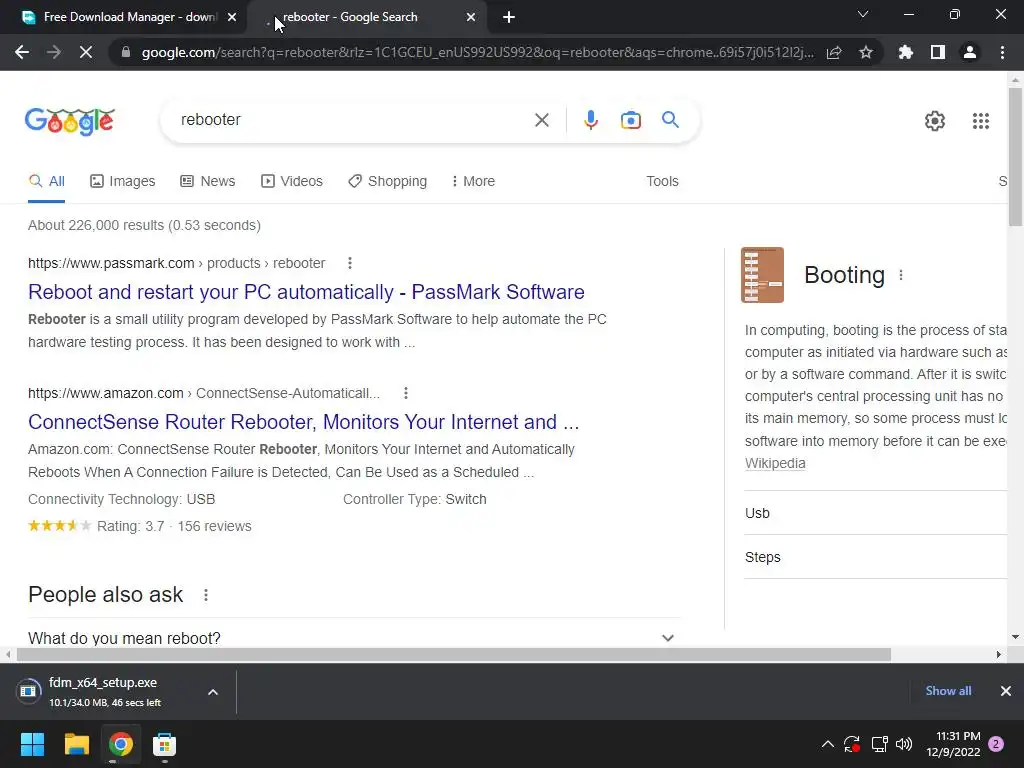Open the site security padlock info

126,52
